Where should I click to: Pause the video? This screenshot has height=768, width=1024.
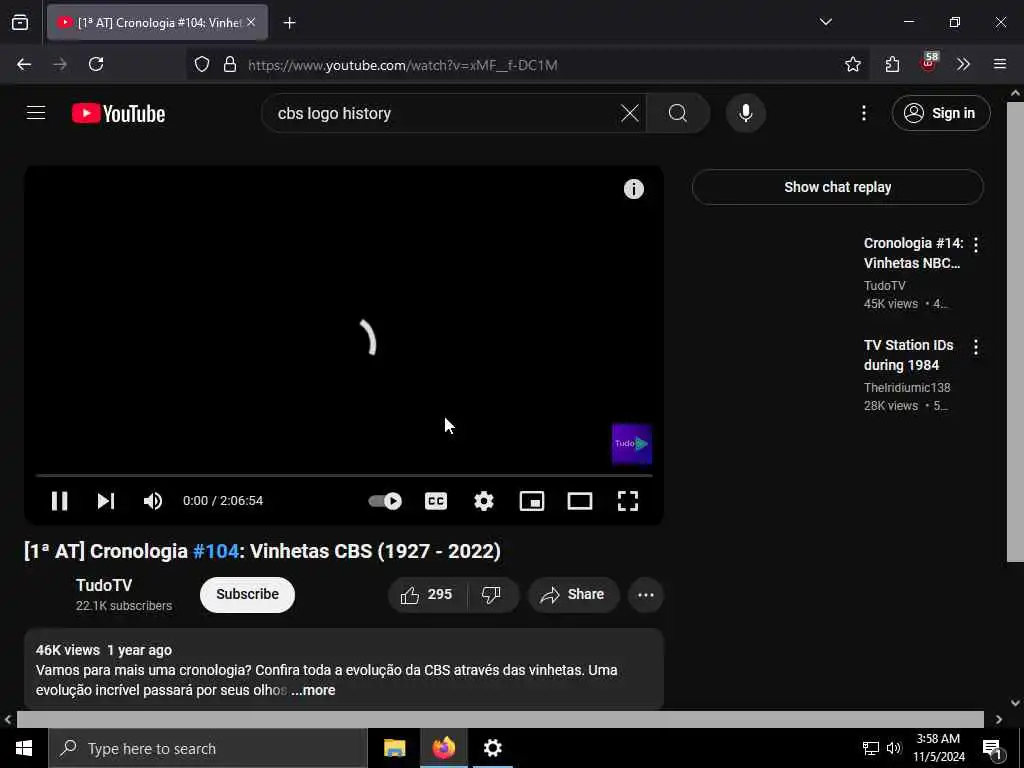(59, 501)
